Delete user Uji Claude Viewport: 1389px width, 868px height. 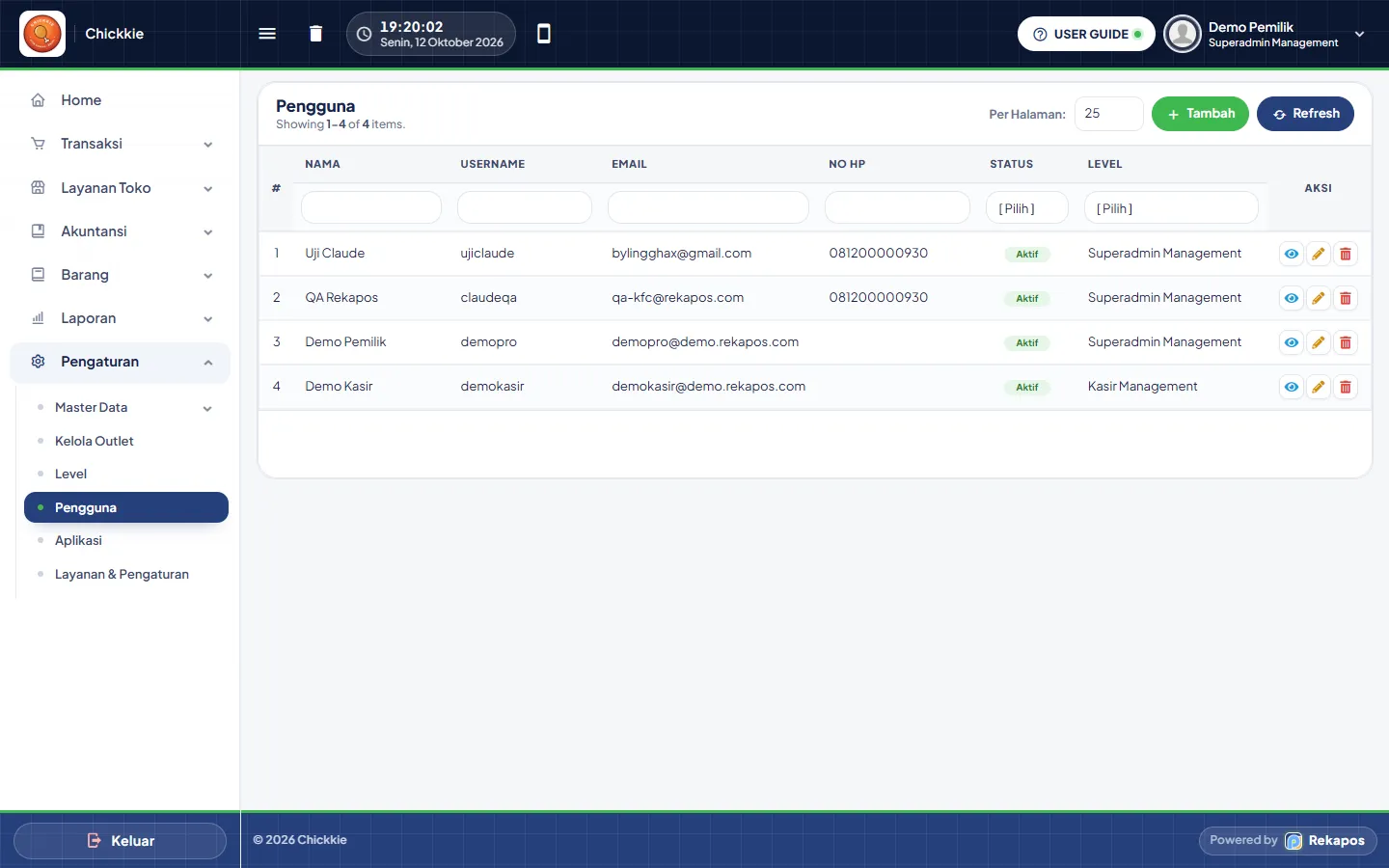click(x=1346, y=254)
